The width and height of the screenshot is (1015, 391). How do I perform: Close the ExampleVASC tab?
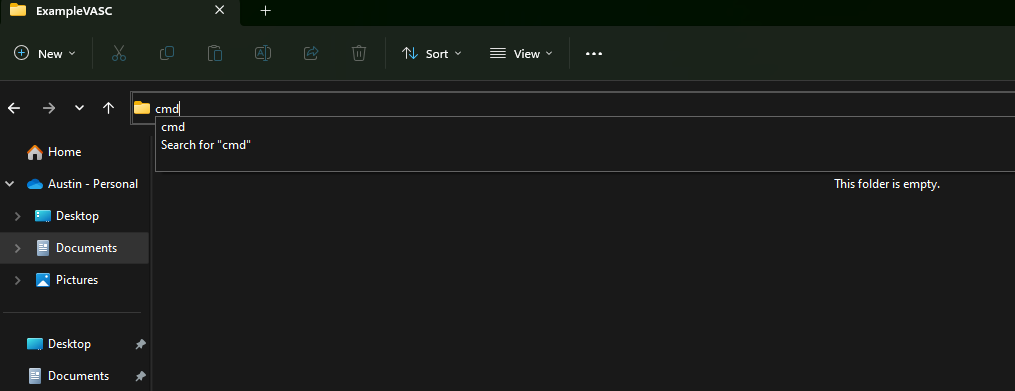point(219,10)
